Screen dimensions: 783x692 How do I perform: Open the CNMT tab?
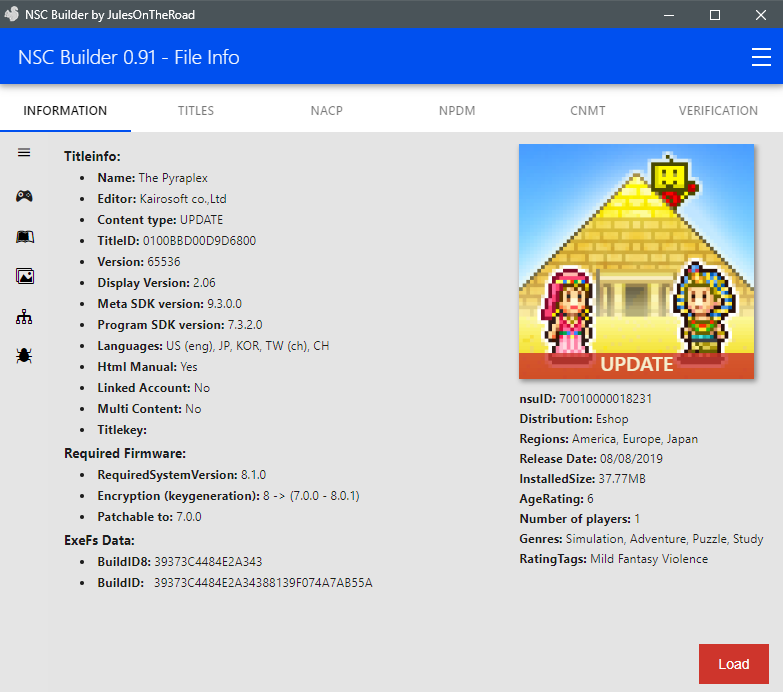tap(588, 110)
